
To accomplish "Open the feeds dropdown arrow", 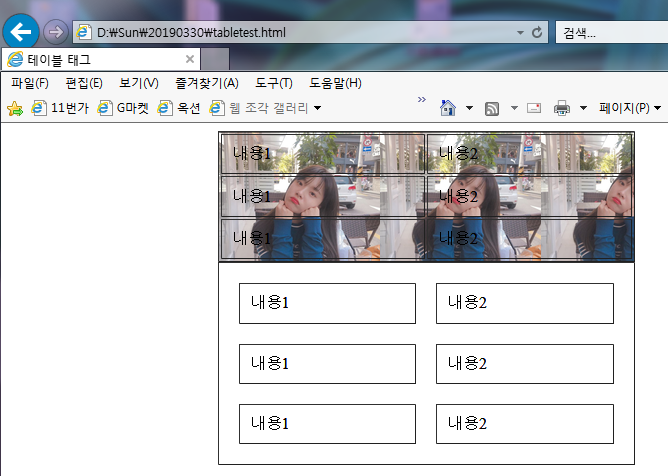I will (x=514, y=108).
